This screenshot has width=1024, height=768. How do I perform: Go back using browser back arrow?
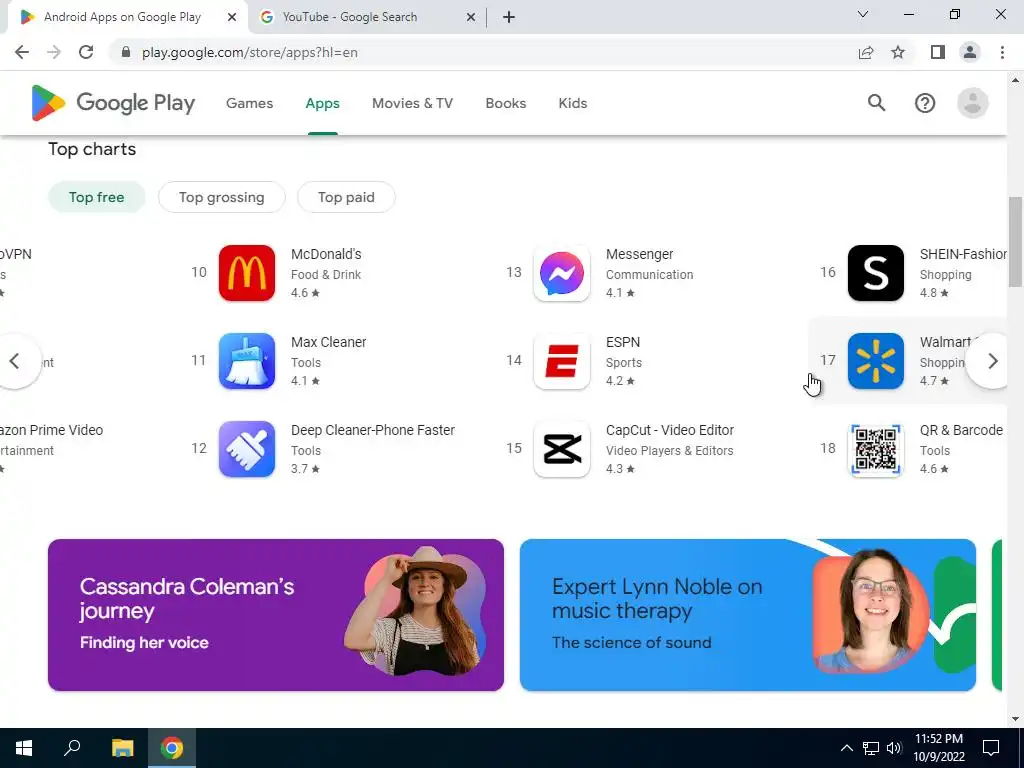[x=22, y=52]
